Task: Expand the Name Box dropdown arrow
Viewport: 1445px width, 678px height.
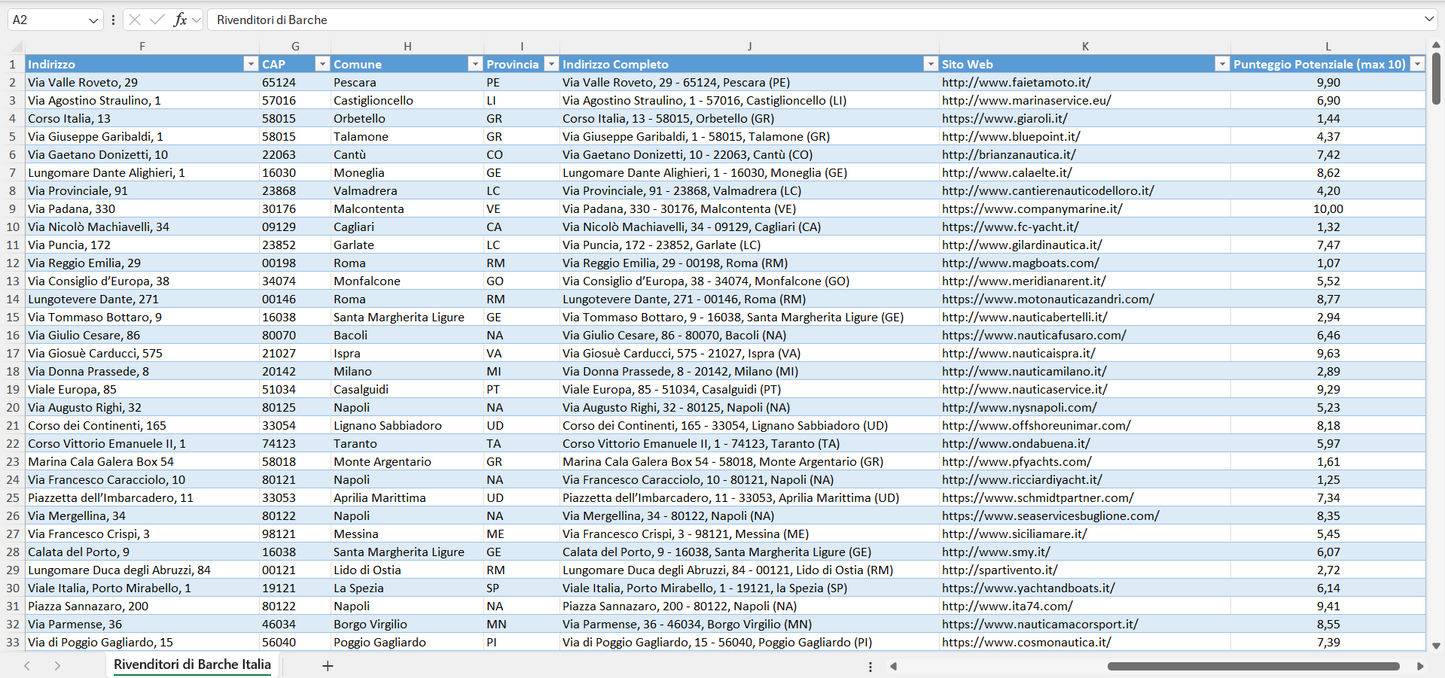Action: 94,20
